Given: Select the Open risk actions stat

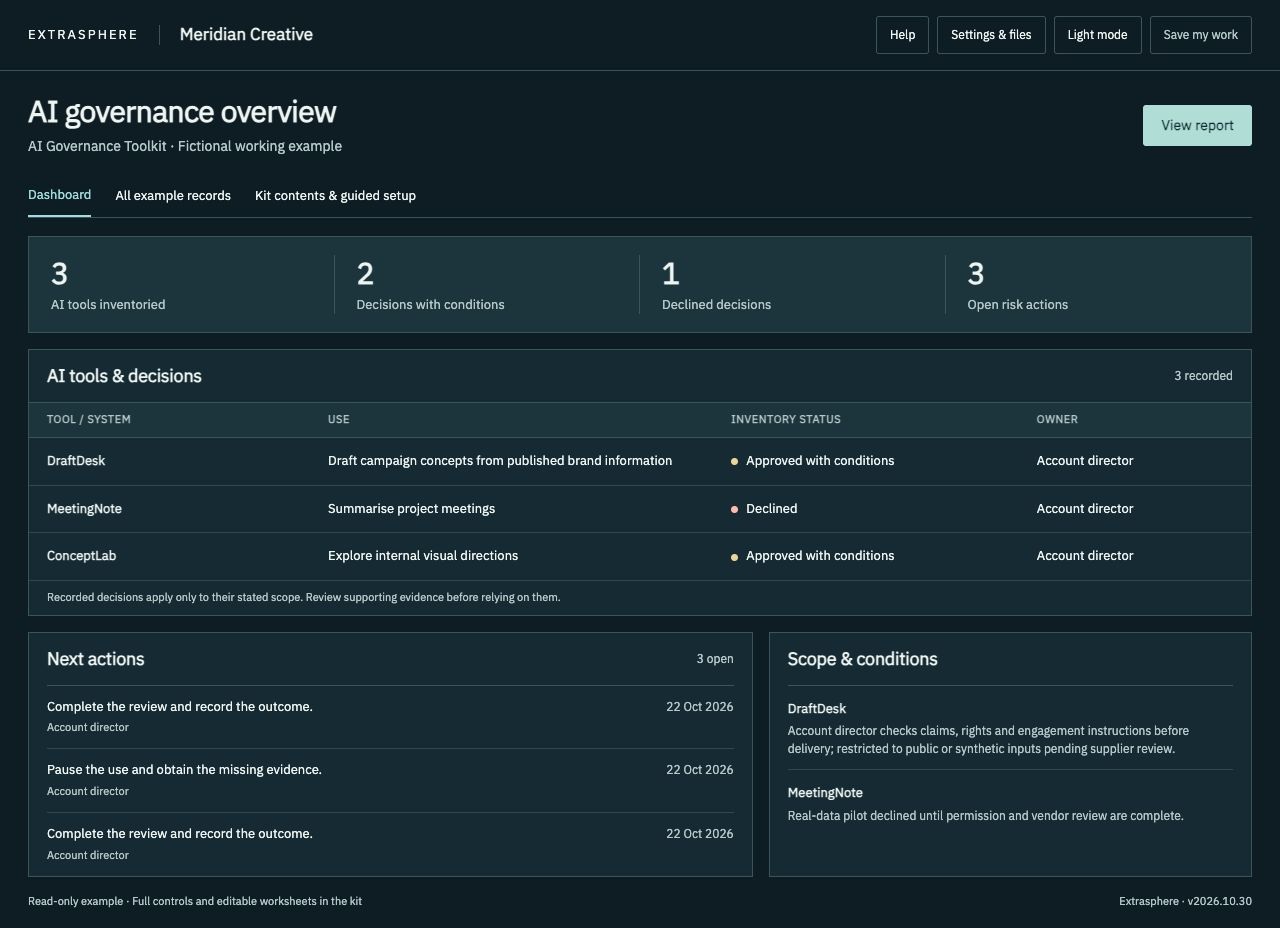Looking at the screenshot, I should (x=1098, y=285).
